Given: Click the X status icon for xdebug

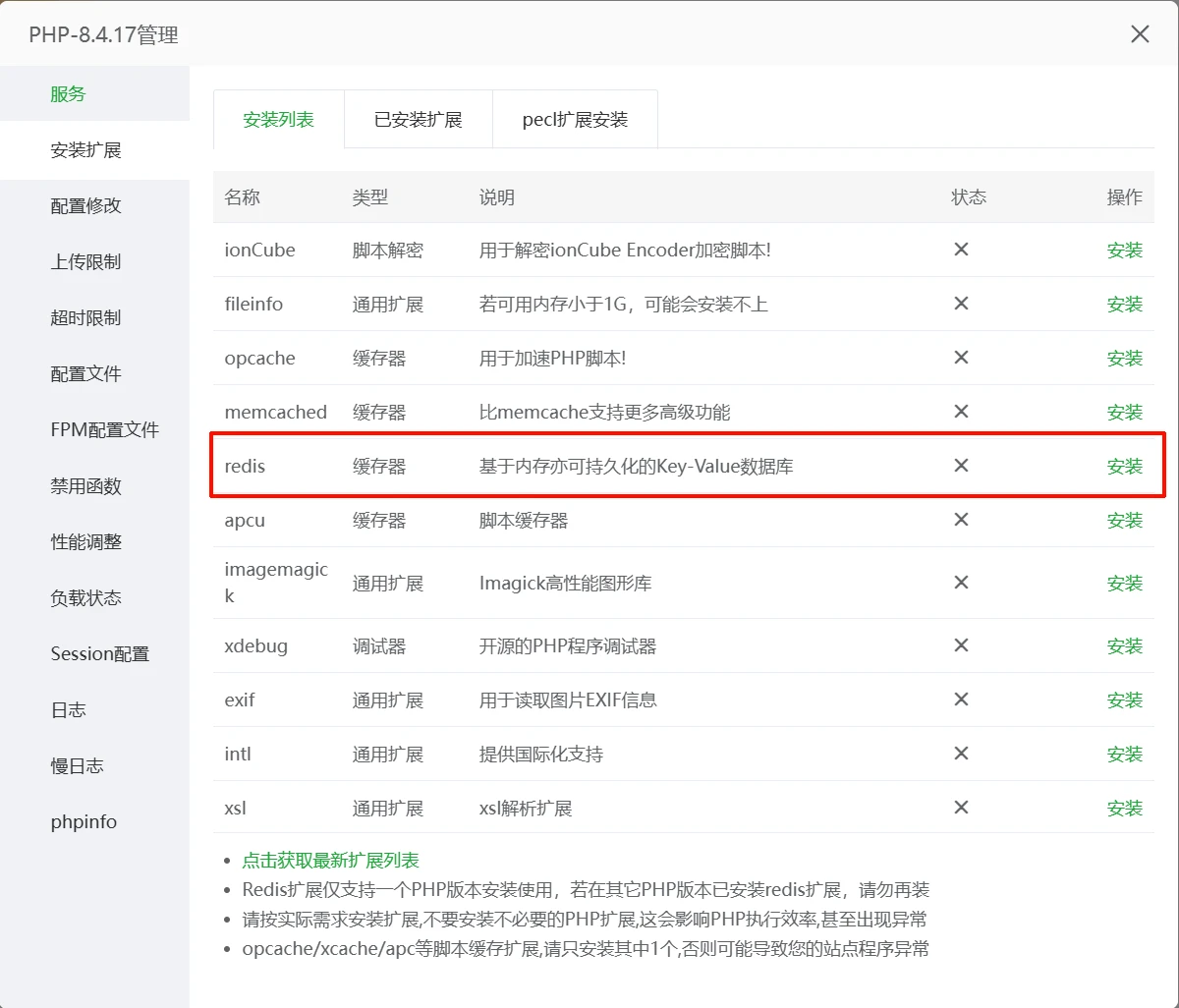Looking at the screenshot, I should [961, 645].
